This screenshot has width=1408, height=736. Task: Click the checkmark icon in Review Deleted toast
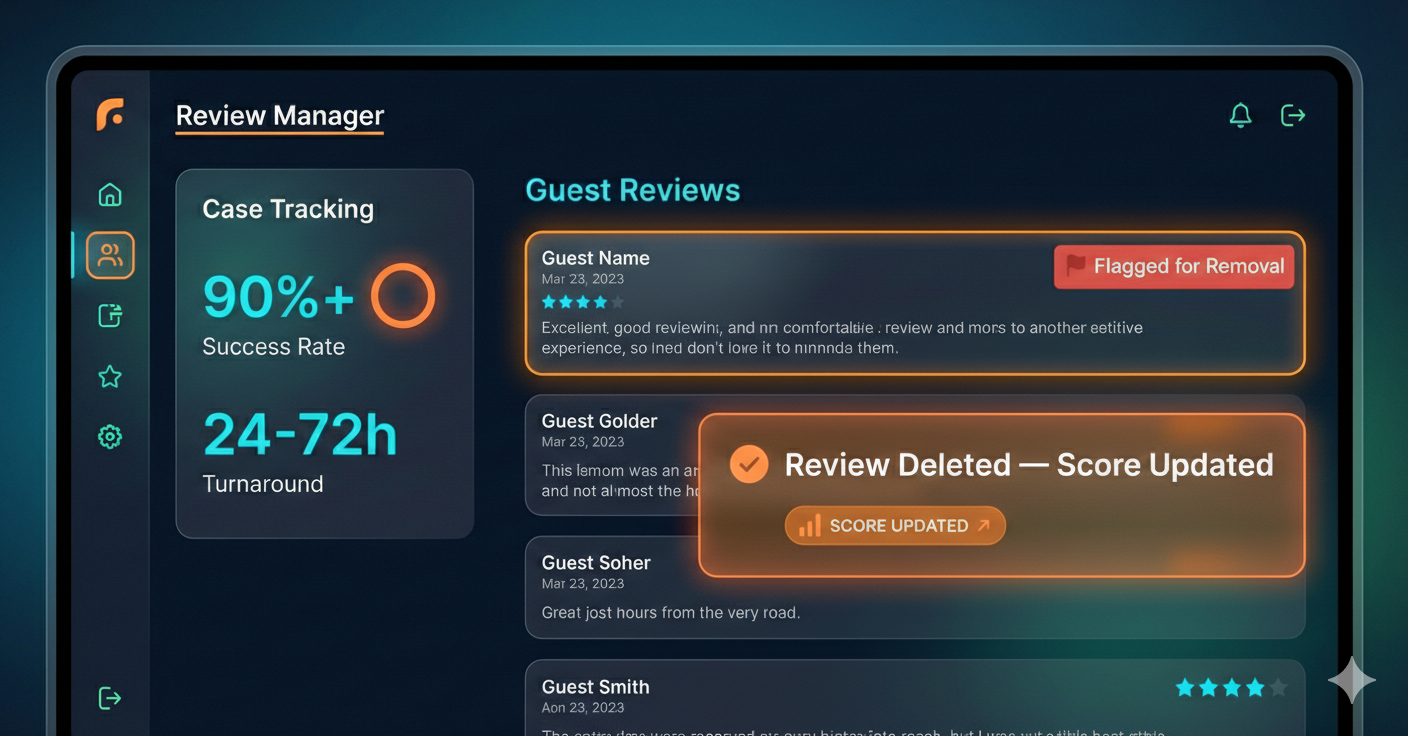[x=749, y=464]
